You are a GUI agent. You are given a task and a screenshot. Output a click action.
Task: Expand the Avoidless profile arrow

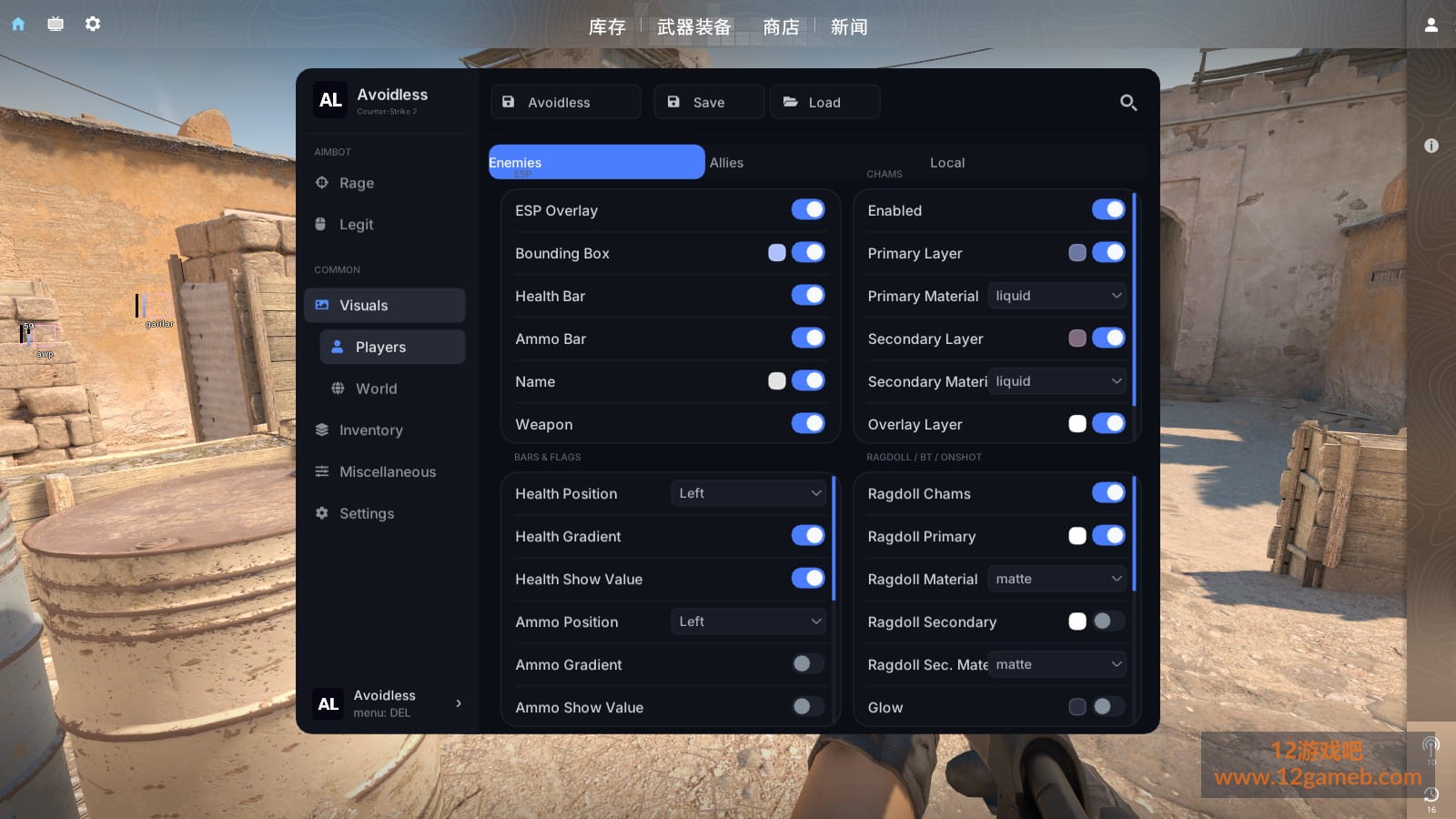[459, 703]
